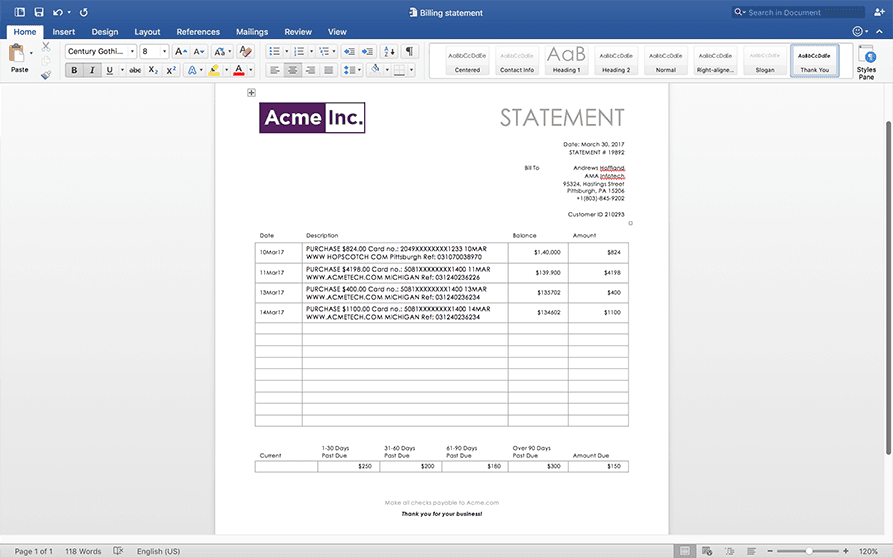This screenshot has height=558, width=893.
Task: Open the font name dropdown
Action: pos(132,51)
